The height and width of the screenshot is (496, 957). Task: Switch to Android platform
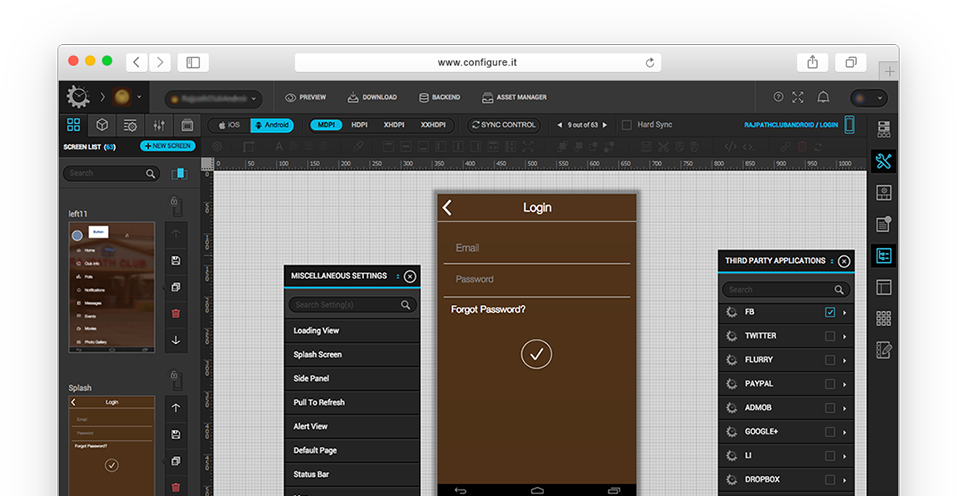pos(272,125)
